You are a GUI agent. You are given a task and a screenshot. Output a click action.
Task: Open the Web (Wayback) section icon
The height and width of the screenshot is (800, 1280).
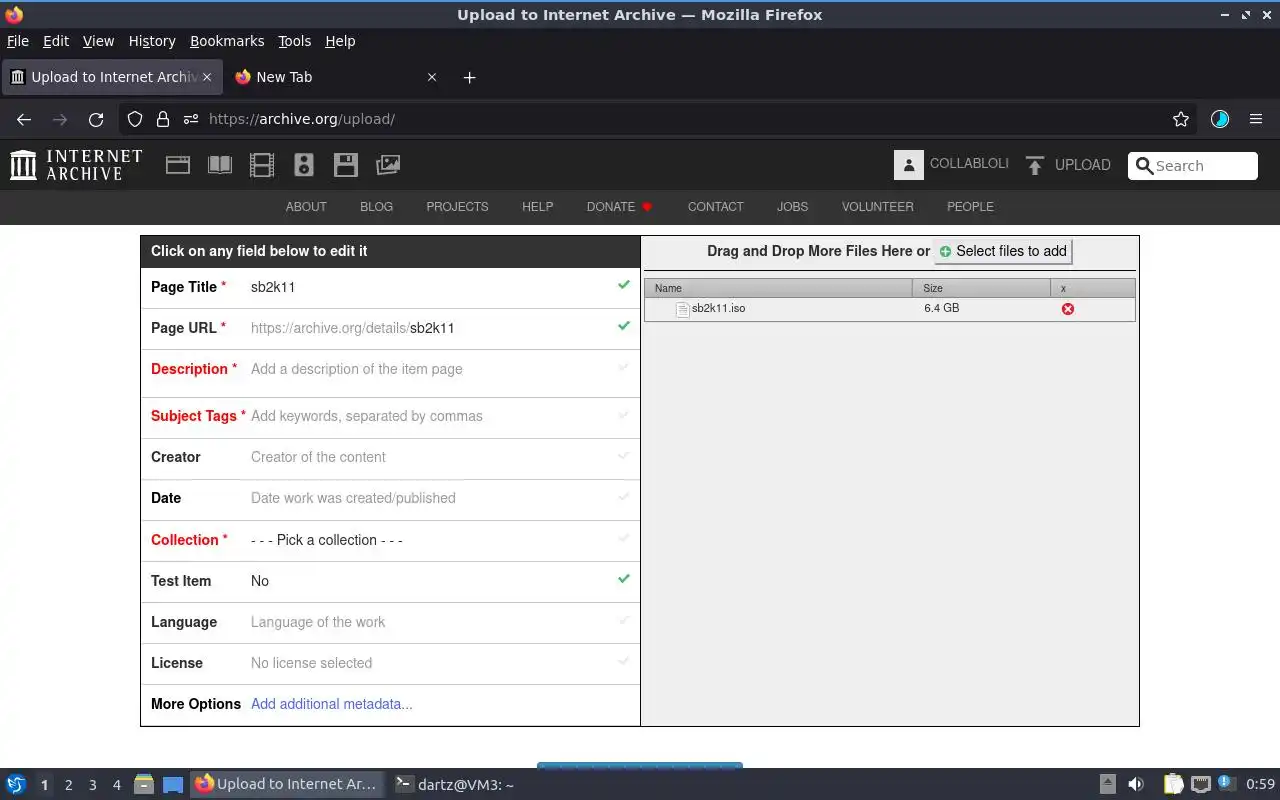click(178, 165)
